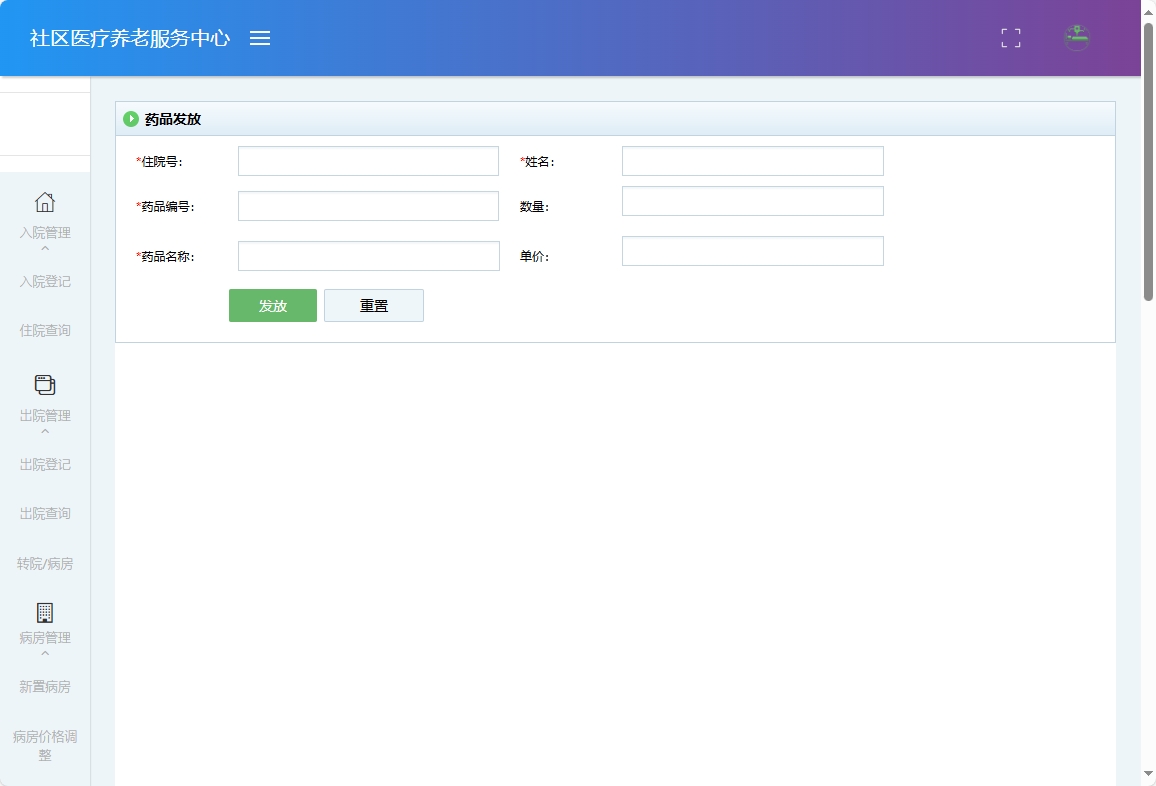Click the documents icon above 出院管理

coord(45,384)
